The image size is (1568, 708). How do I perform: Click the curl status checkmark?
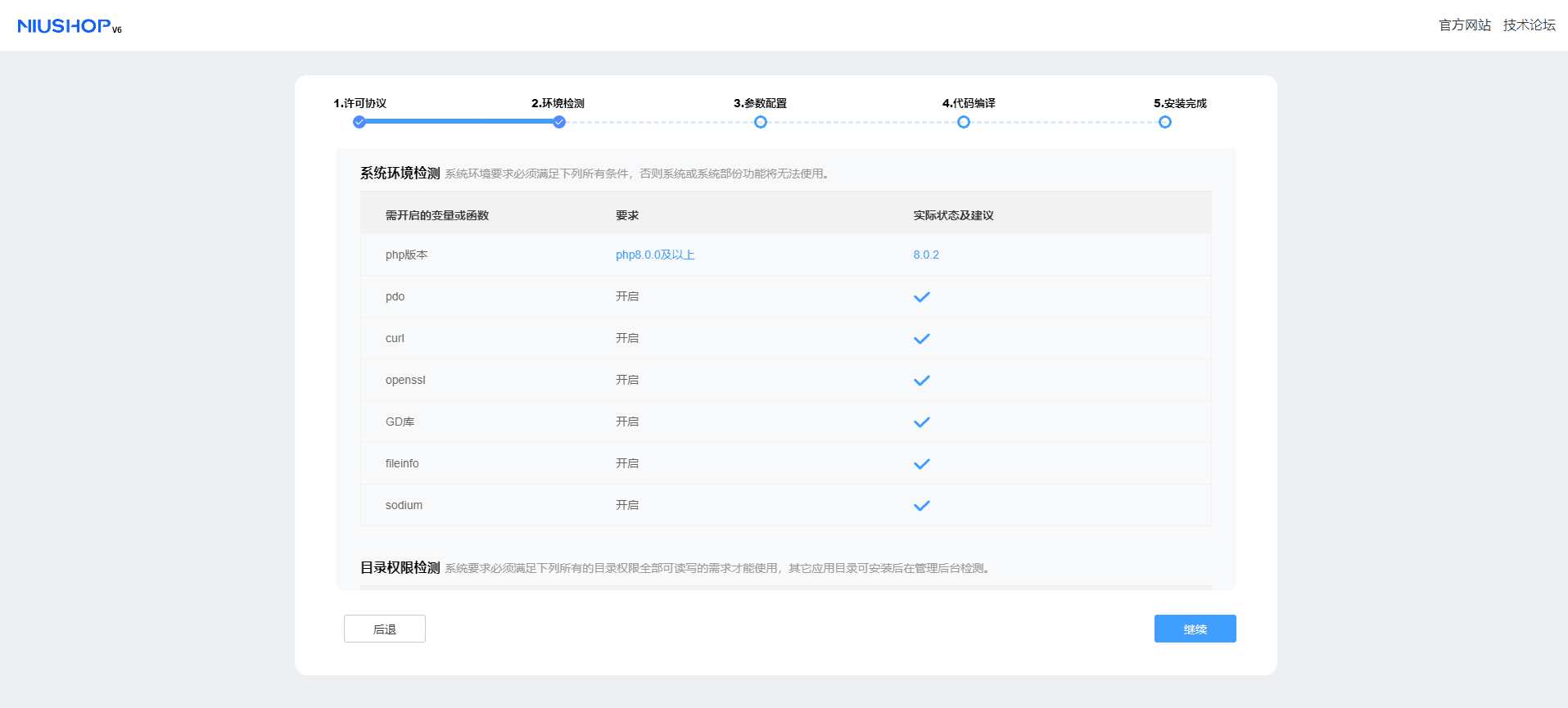(x=921, y=339)
